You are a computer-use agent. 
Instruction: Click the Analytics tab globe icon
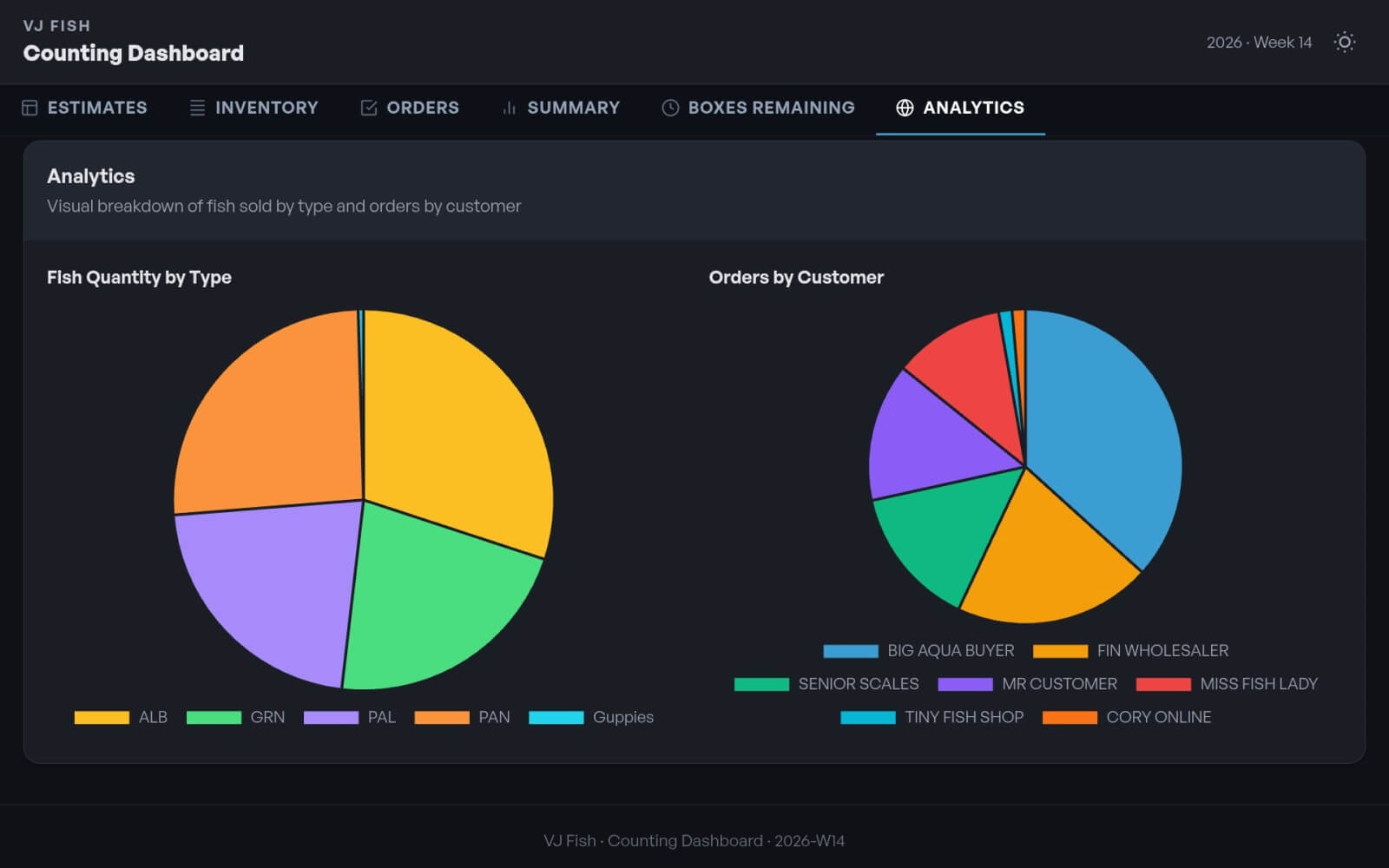905,108
